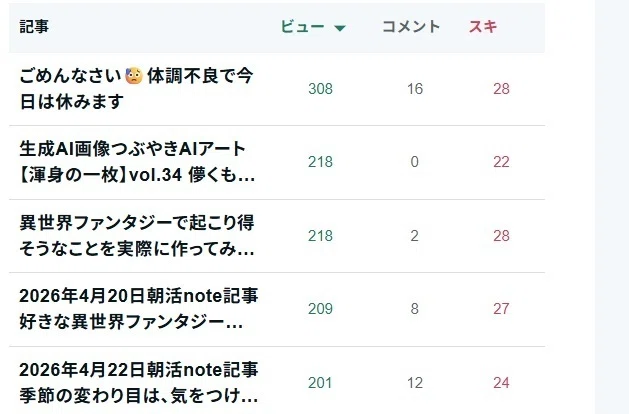
Task: Click comment count 0 for vol.34 article
Action: 414,162
